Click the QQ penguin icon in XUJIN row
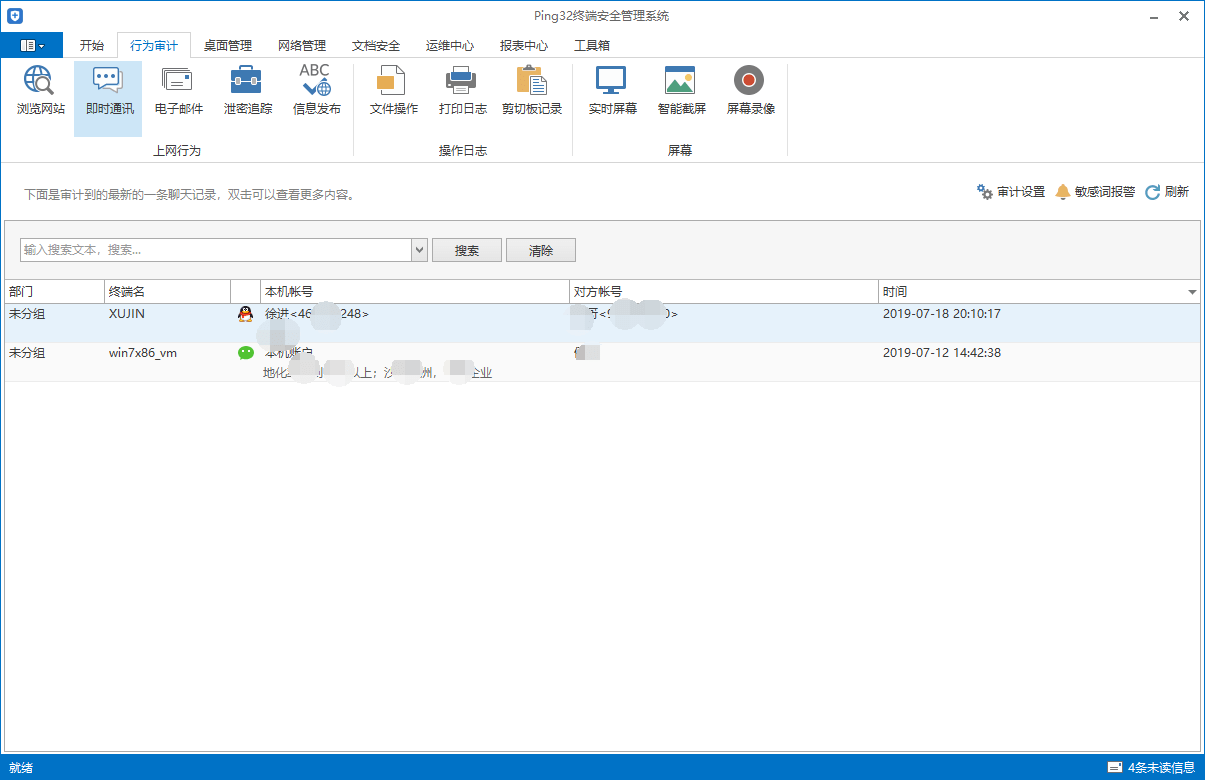The image size is (1205, 780). tap(245, 314)
